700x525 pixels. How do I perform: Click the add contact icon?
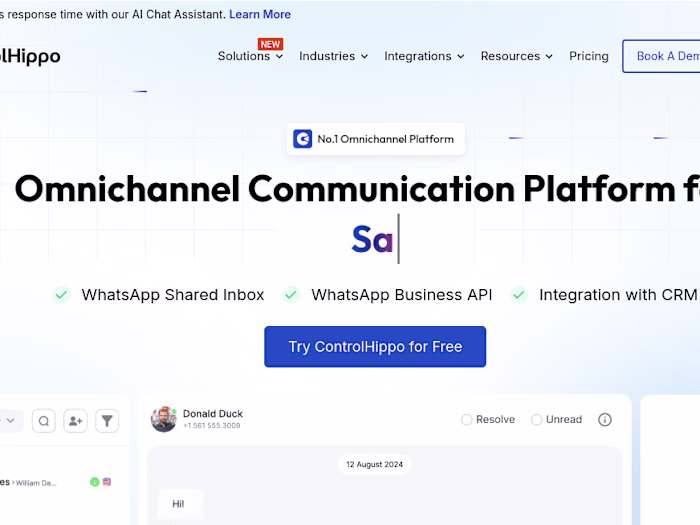coord(75,421)
